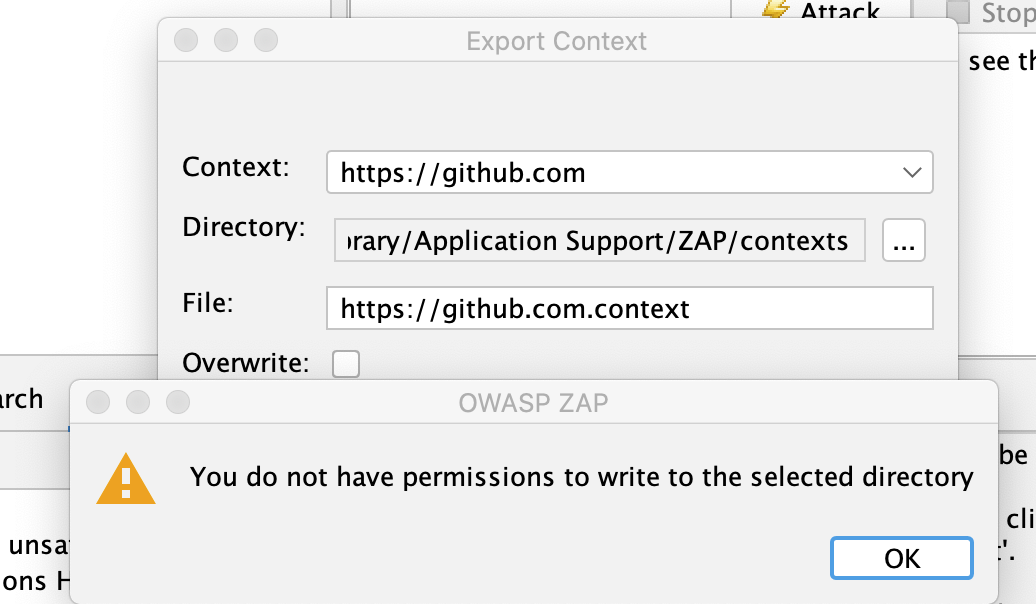Select the Directory path showing ZAP contexts folder
This screenshot has height=604, width=1036.
tap(600, 240)
